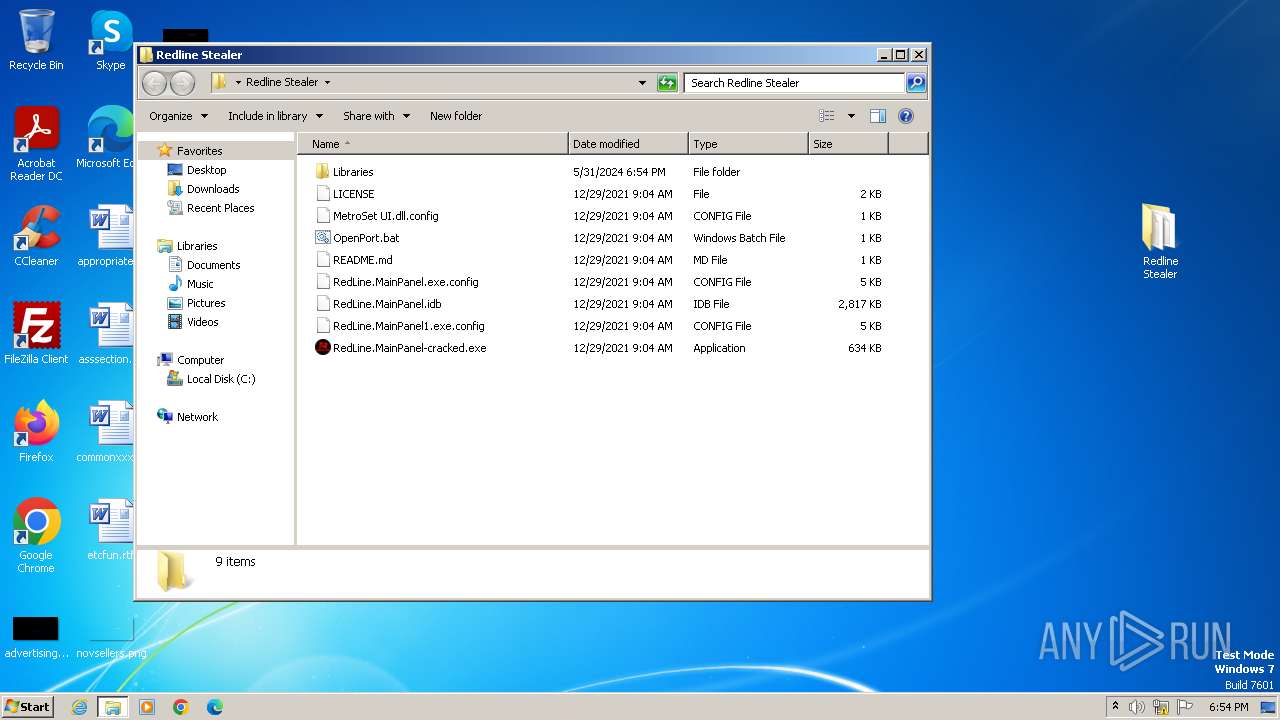Screen dimensions: 1280x720
Task: Select Network in navigation pane
Action: pos(197,417)
